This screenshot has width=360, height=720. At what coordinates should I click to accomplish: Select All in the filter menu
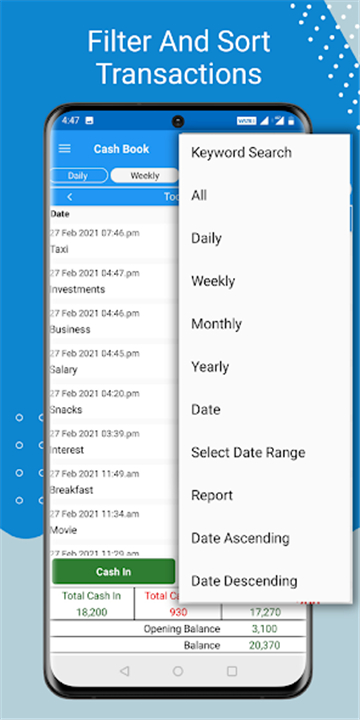tap(199, 196)
